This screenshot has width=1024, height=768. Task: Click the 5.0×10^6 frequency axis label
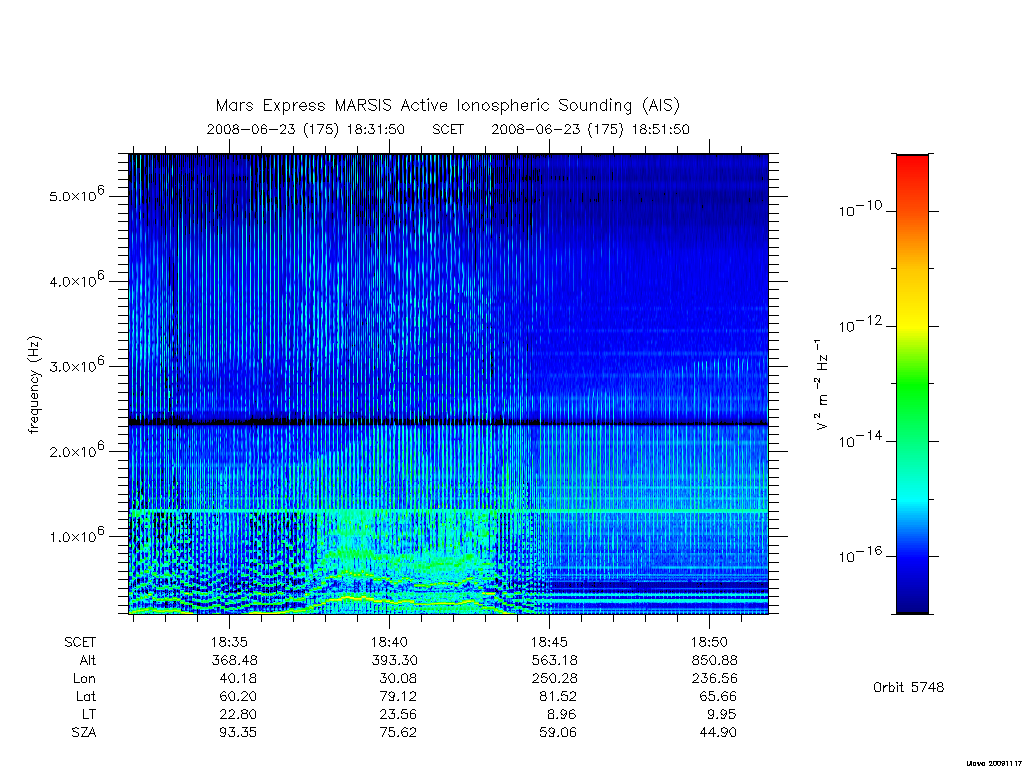(76, 195)
